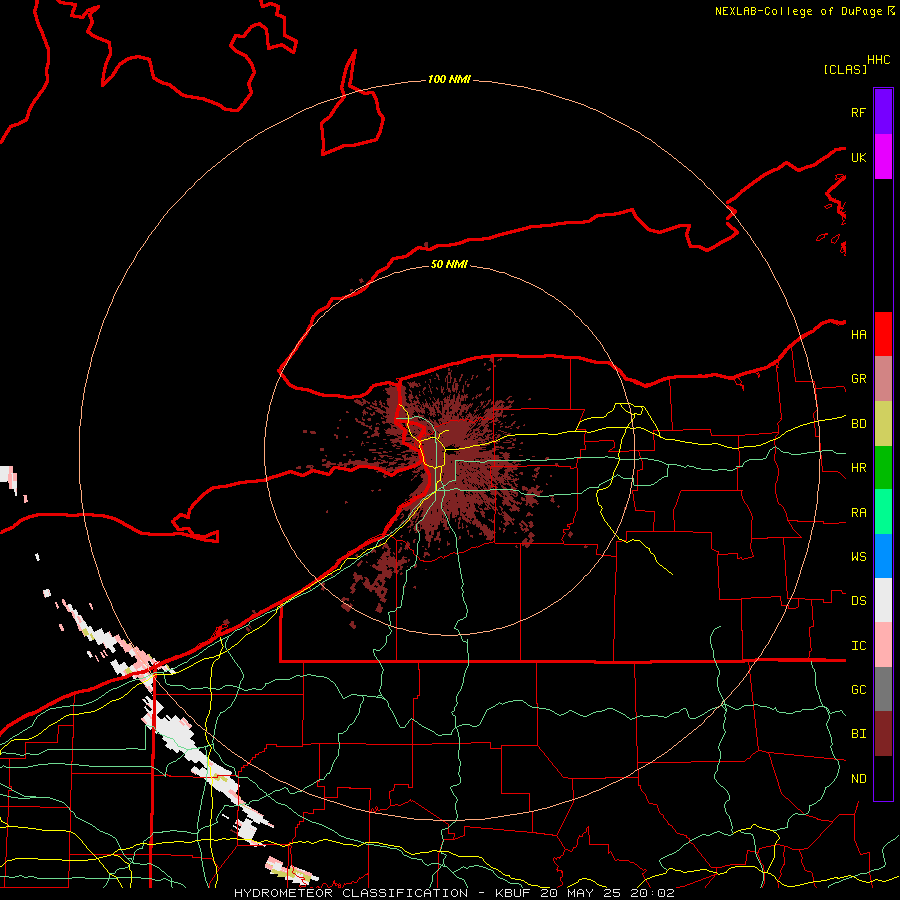Click the black ND no-data swatch
900x900 pixels.
tap(883, 778)
